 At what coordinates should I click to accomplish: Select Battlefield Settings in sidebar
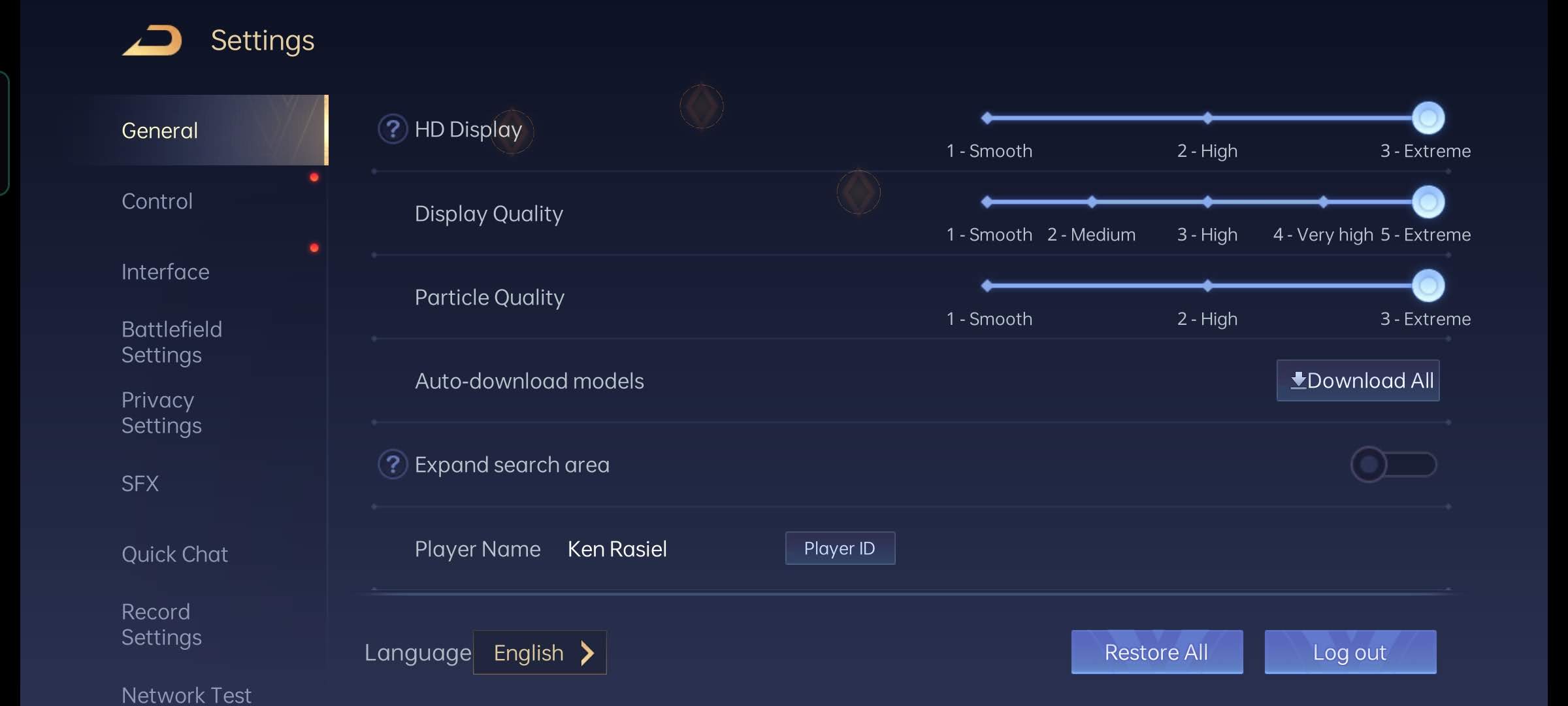pyautogui.click(x=172, y=342)
